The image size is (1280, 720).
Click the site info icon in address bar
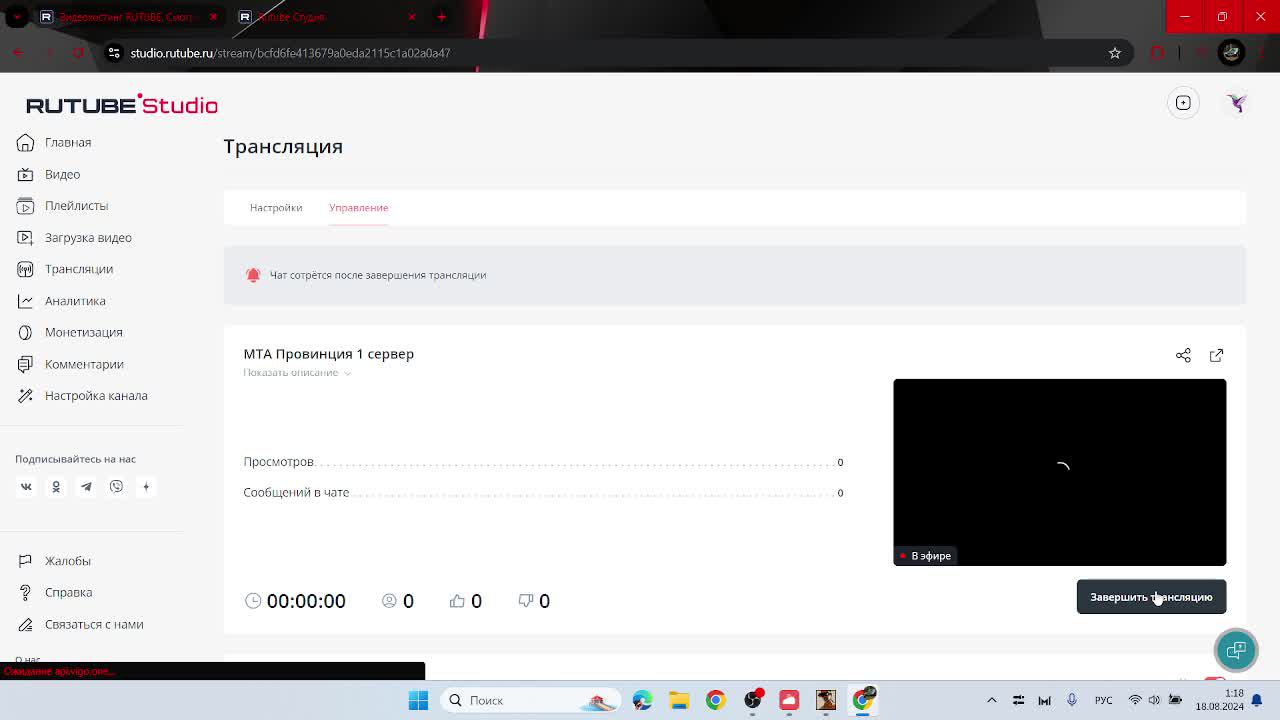(114, 53)
